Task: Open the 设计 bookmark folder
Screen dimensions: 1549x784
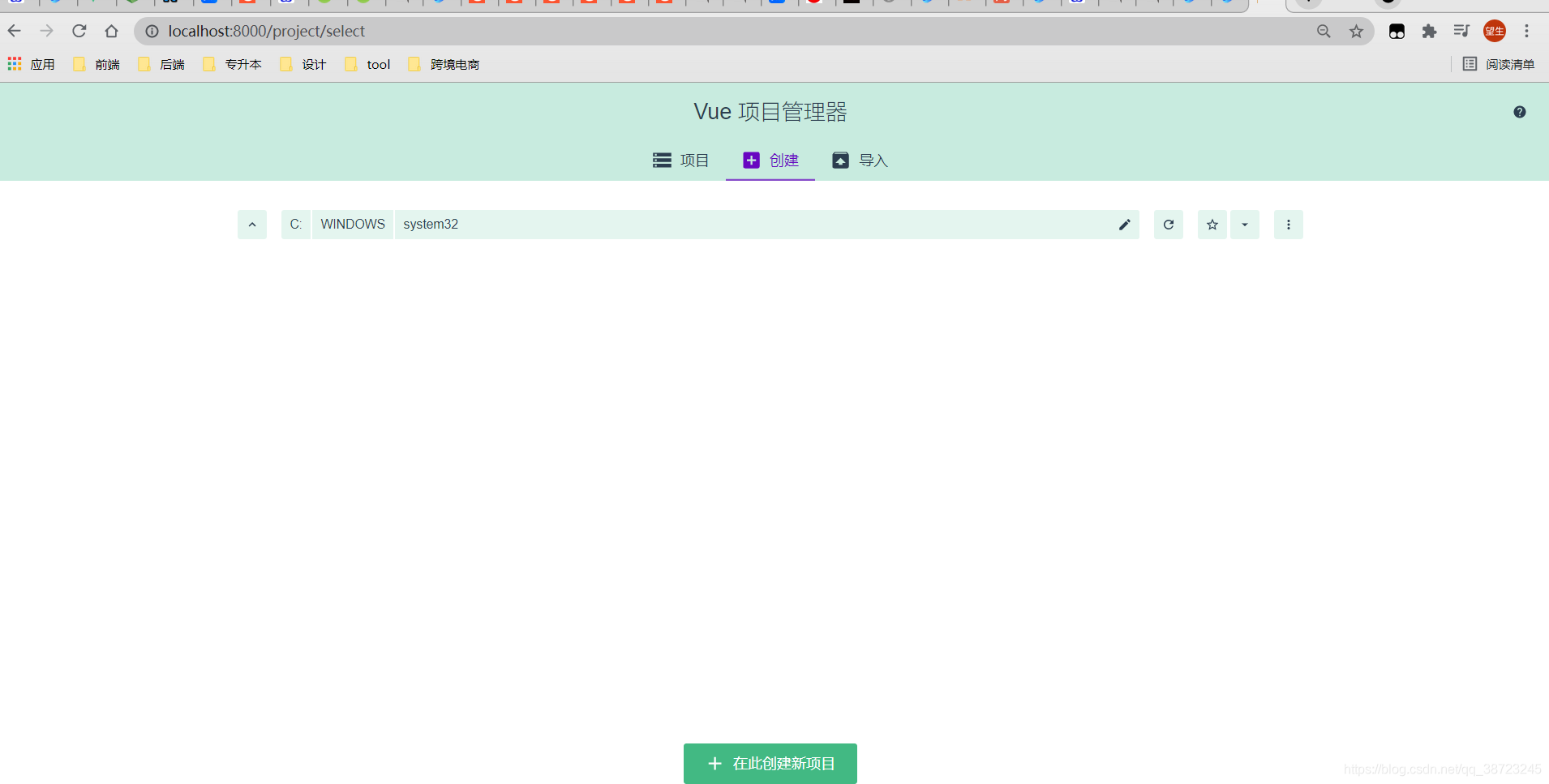Action: pyautogui.click(x=303, y=64)
